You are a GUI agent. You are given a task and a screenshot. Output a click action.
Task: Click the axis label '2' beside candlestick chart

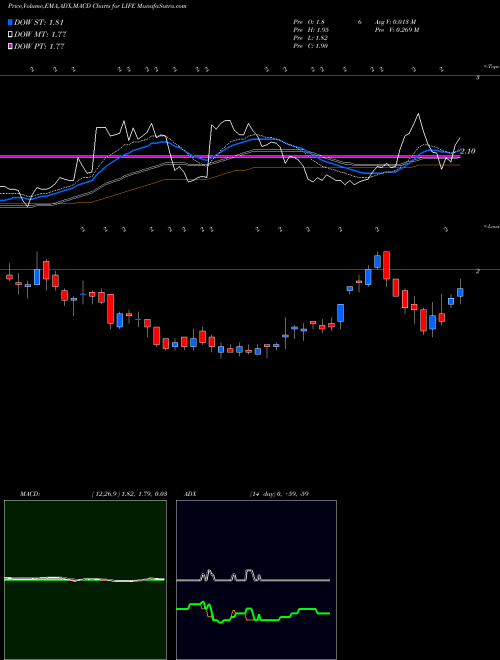[x=477, y=271]
